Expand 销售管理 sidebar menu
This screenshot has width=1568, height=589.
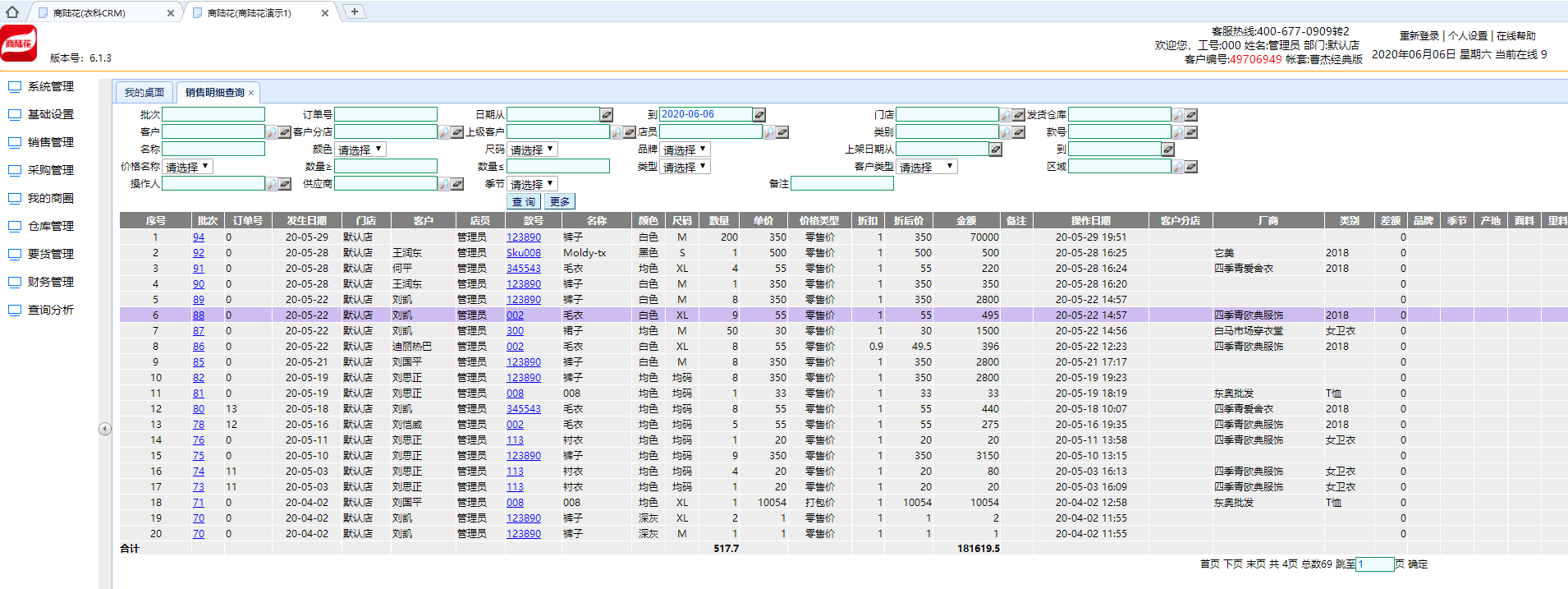[51, 142]
